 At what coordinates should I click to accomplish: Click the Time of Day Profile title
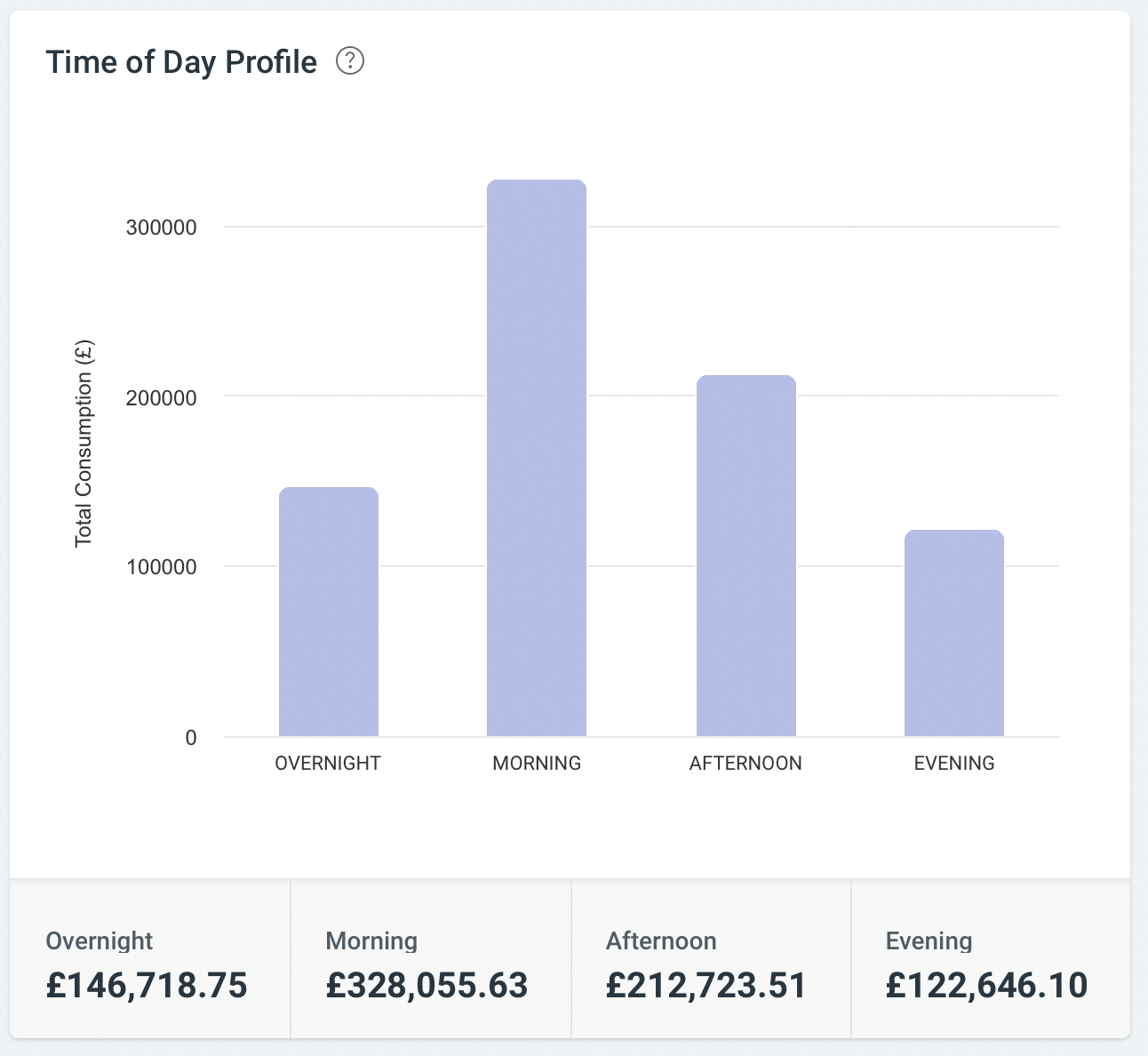pyautogui.click(x=181, y=62)
